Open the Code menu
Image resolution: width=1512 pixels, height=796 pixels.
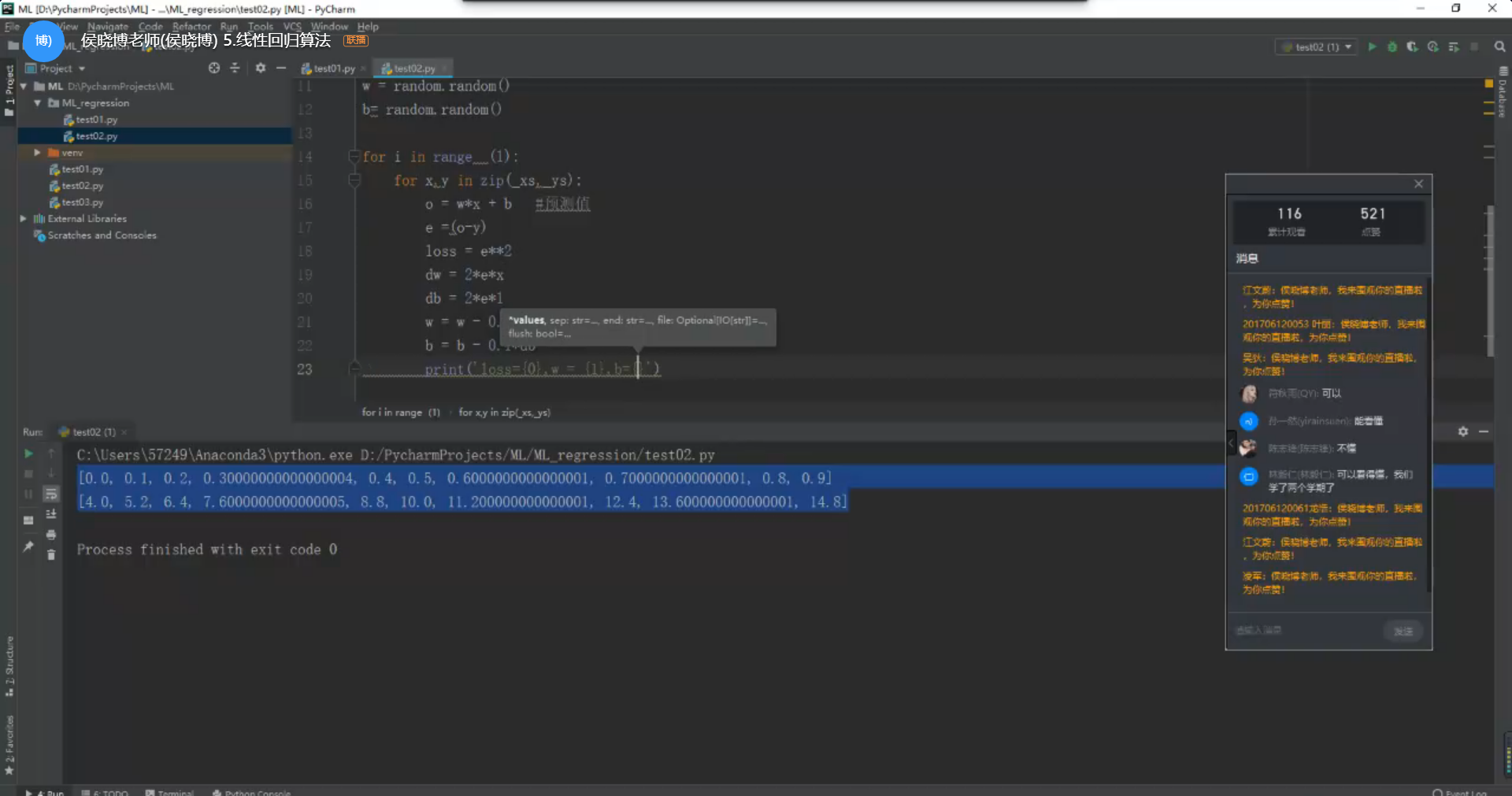pyautogui.click(x=150, y=27)
